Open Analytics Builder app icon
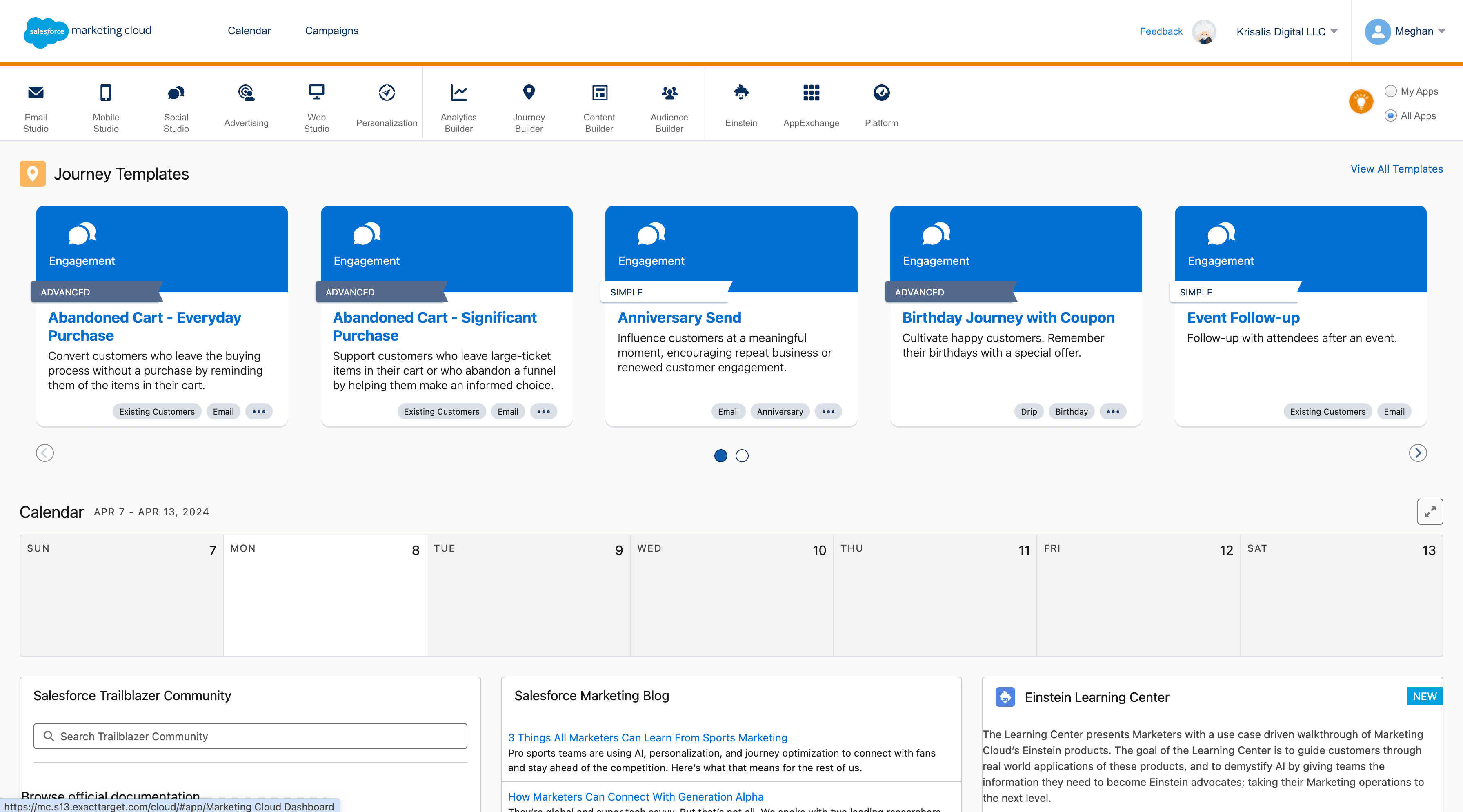 pos(458,92)
